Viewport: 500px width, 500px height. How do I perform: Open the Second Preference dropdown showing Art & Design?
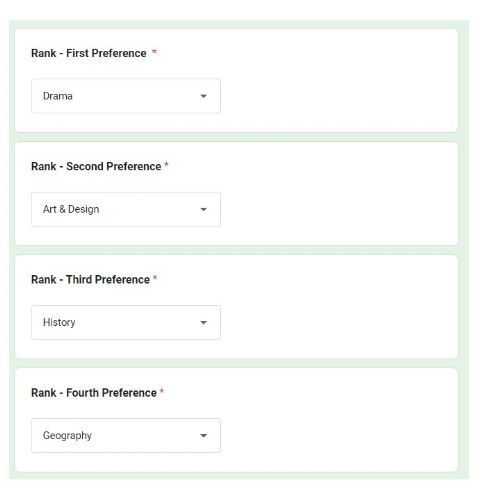point(126,209)
